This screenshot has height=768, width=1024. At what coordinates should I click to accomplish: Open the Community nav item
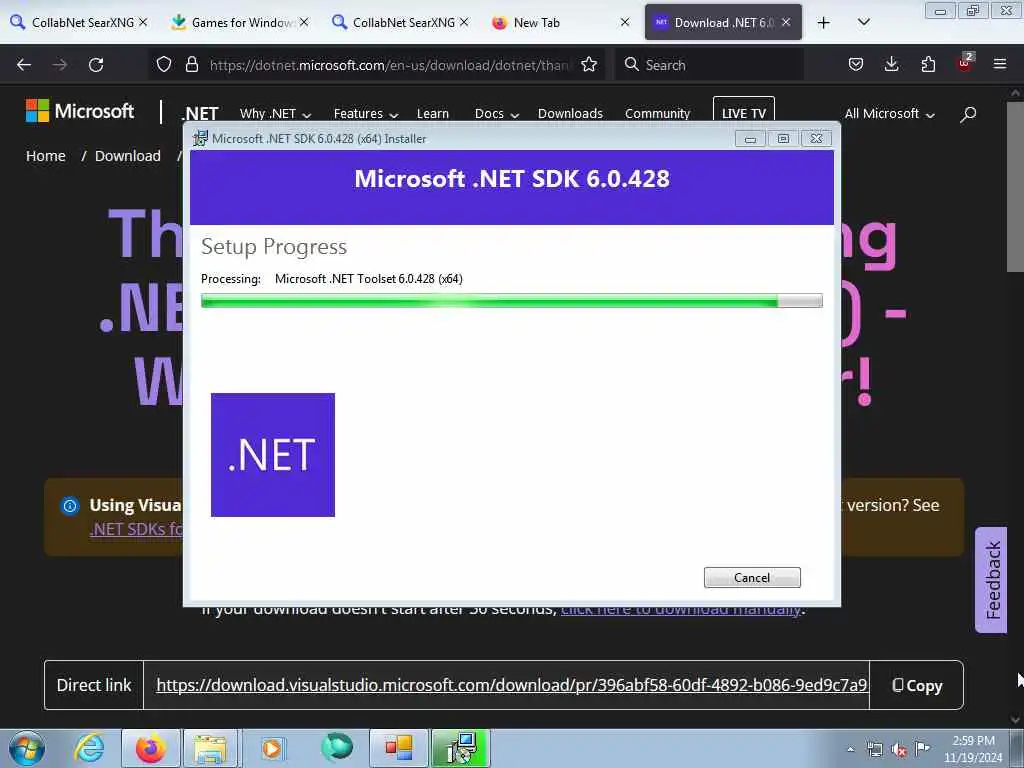pyautogui.click(x=657, y=114)
